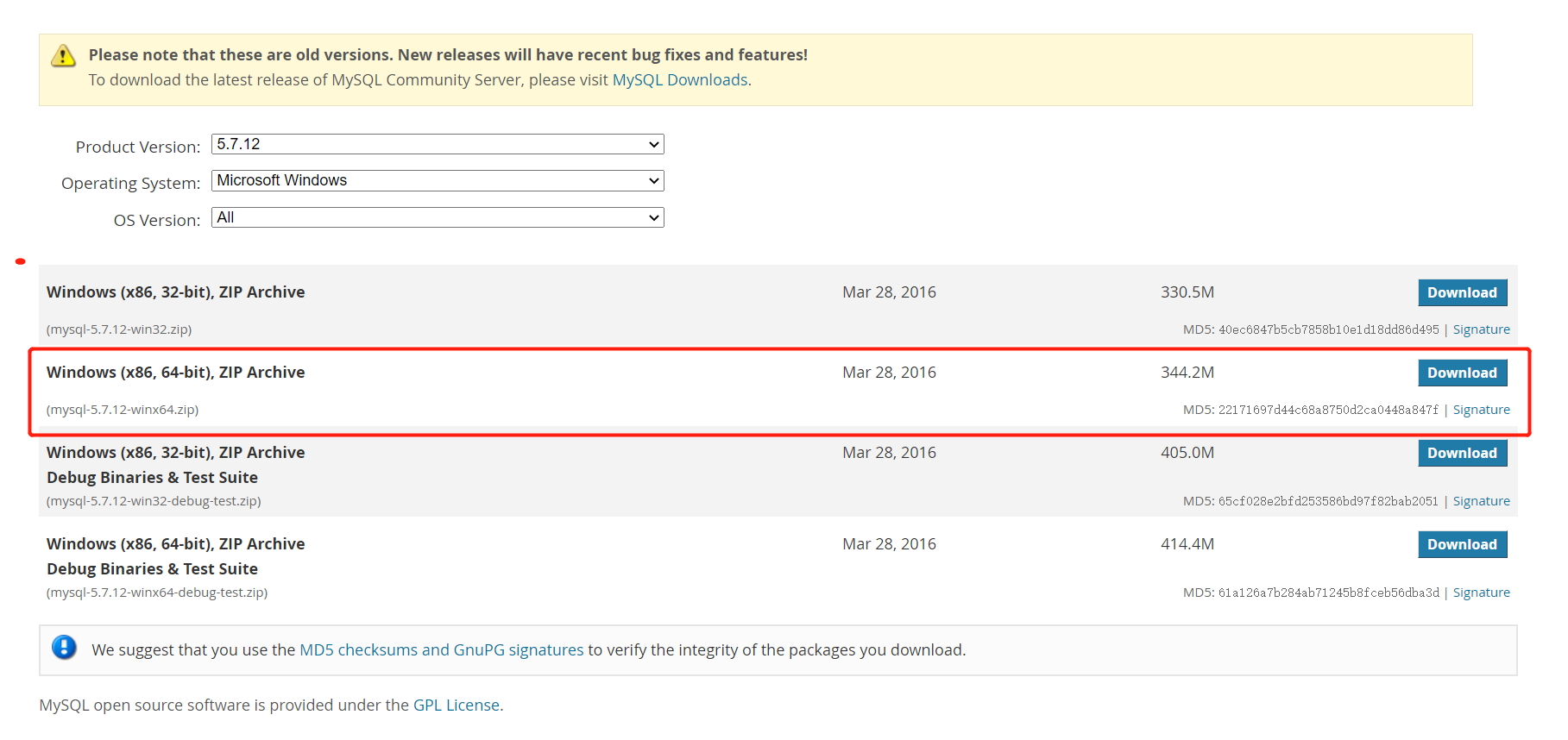1568x740 pixels.
Task: Click the filename (mysql-5.7.12-win32-debug-test.zip)
Action: [154, 501]
